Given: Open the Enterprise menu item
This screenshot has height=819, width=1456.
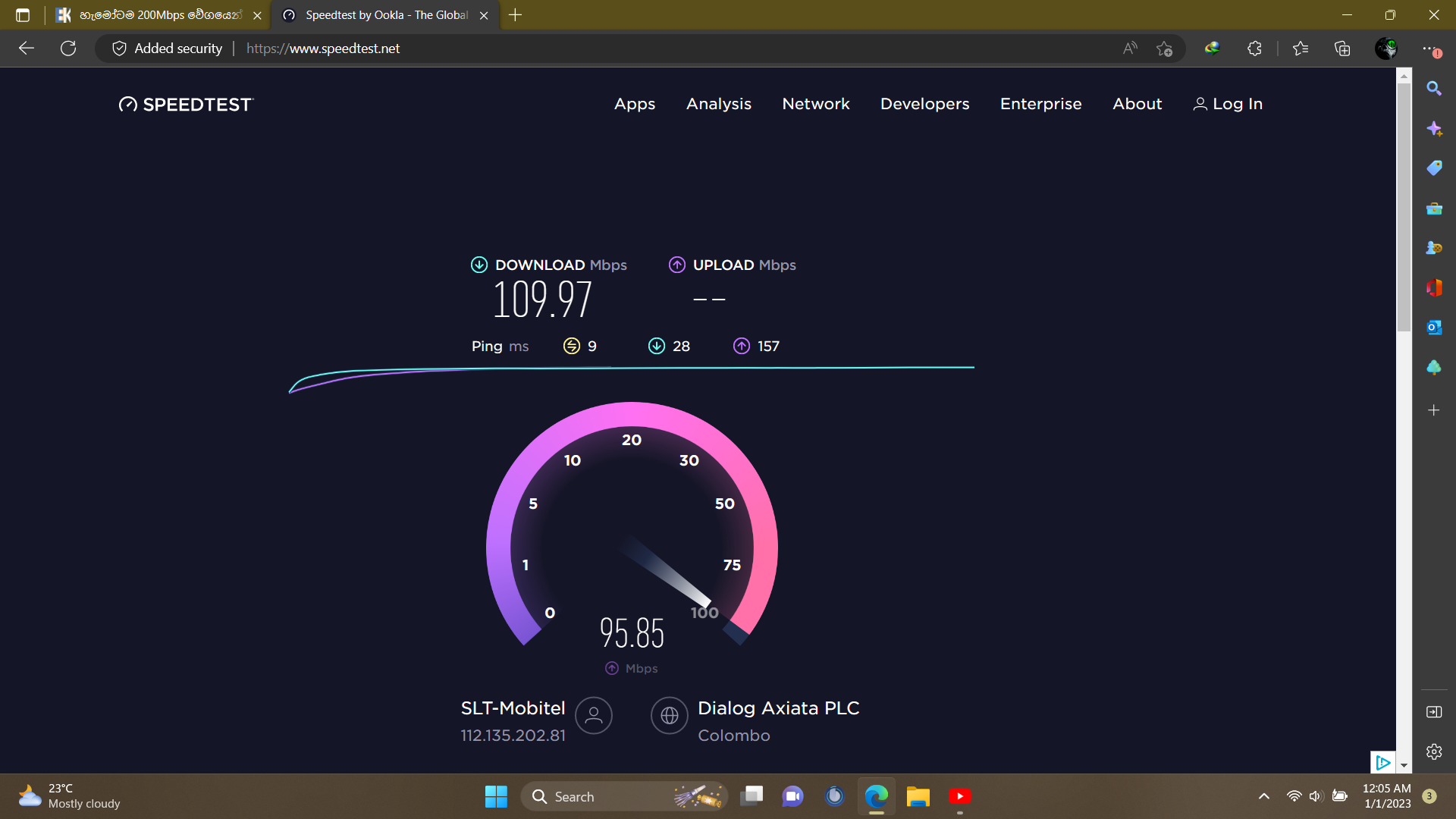Looking at the screenshot, I should [x=1040, y=104].
